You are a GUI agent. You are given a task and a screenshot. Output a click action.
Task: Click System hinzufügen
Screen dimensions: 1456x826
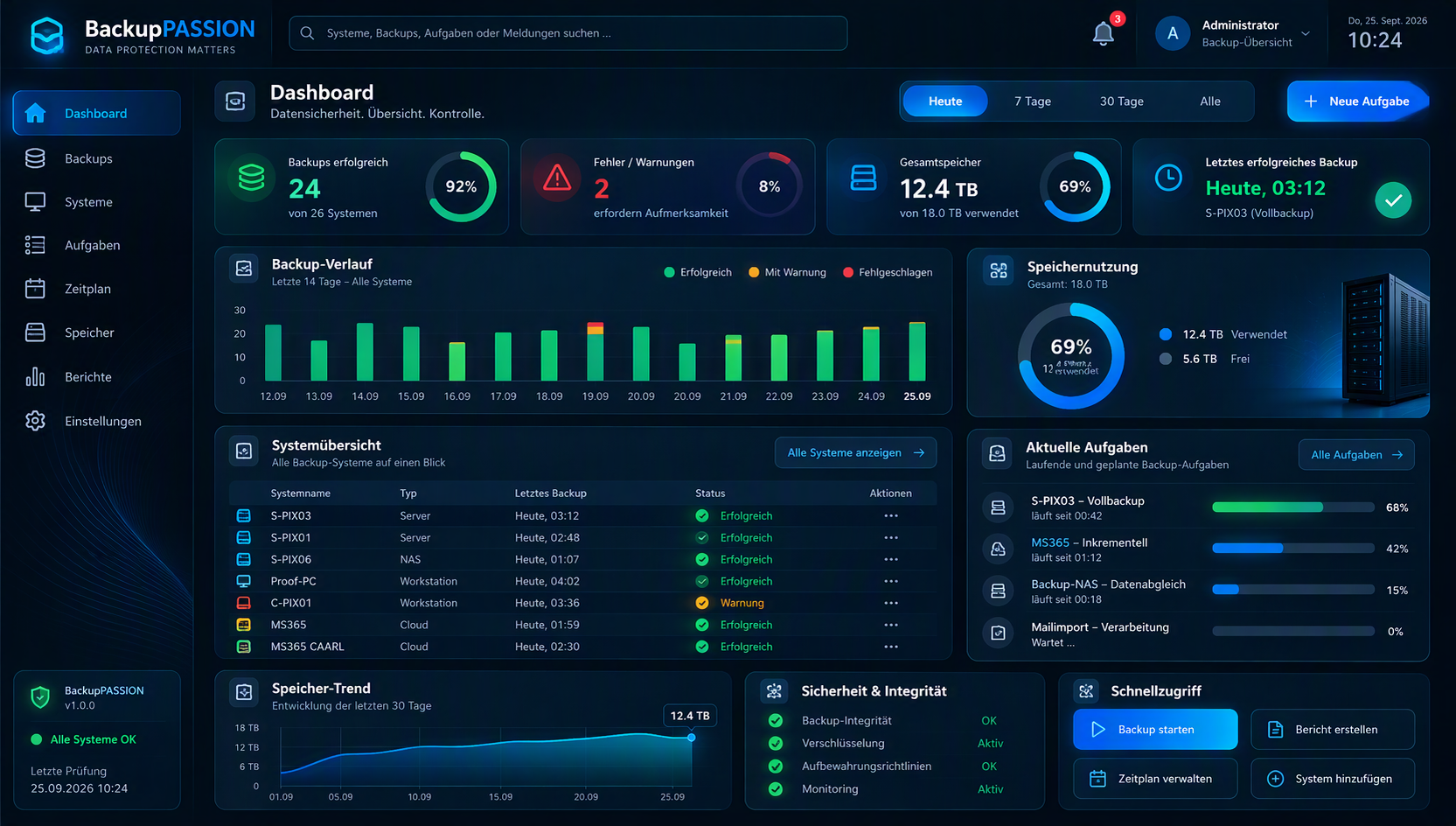coord(1333,779)
